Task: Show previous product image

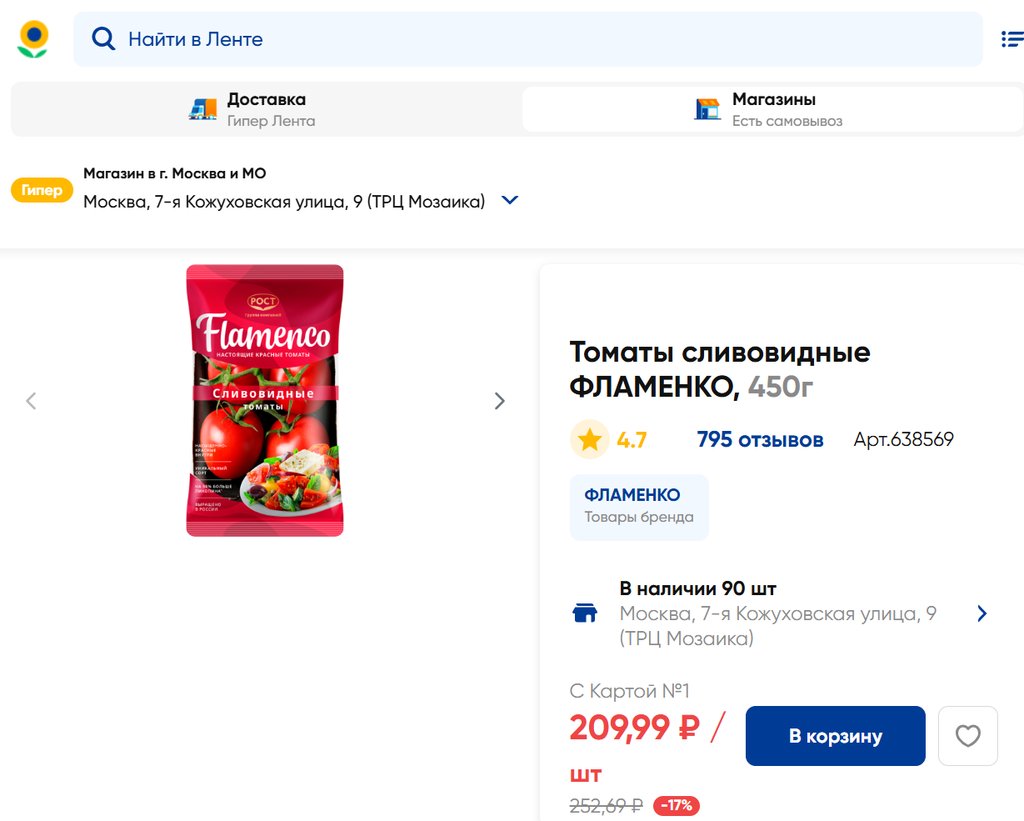Action: [x=31, y=401]
